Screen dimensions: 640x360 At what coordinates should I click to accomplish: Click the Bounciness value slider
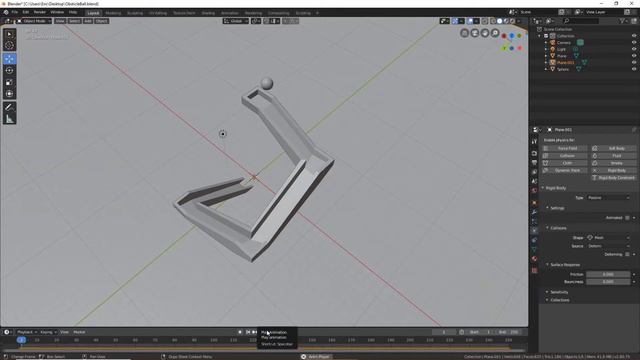[x=608, y=282]
